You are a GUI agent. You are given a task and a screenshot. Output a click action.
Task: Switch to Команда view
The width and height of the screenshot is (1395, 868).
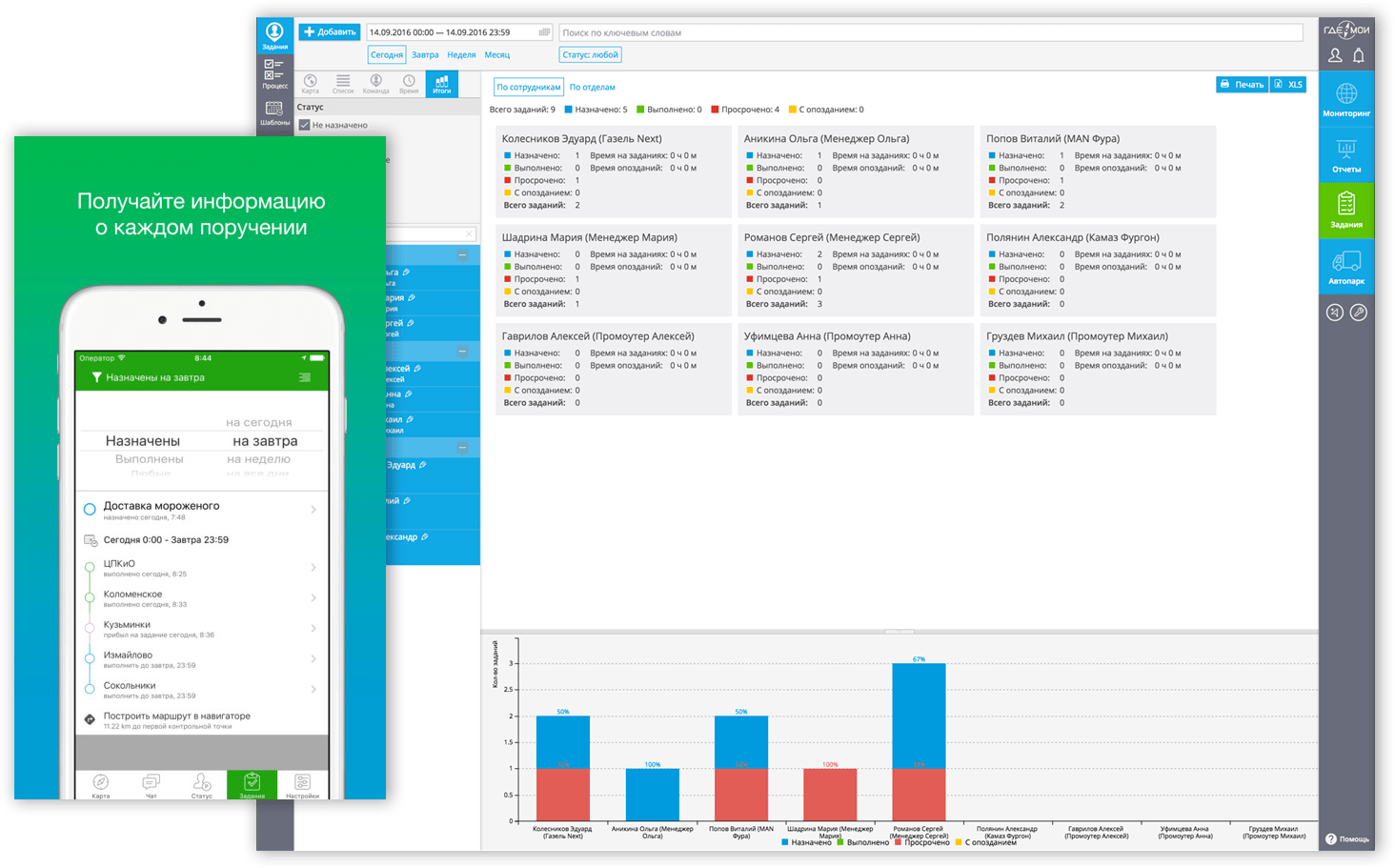click(x=375, y=84)
